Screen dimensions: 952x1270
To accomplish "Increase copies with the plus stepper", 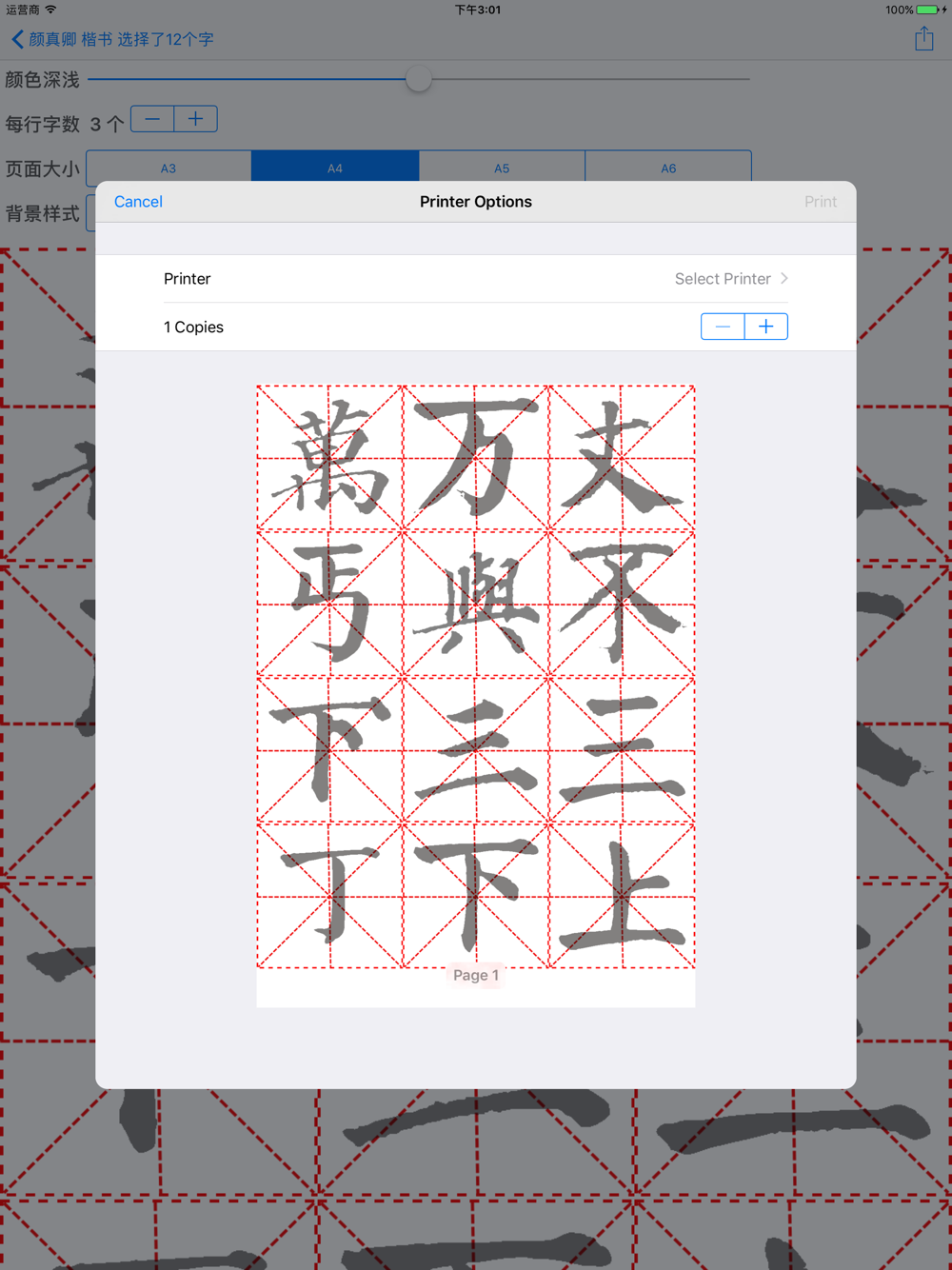I will coord(766,327).
